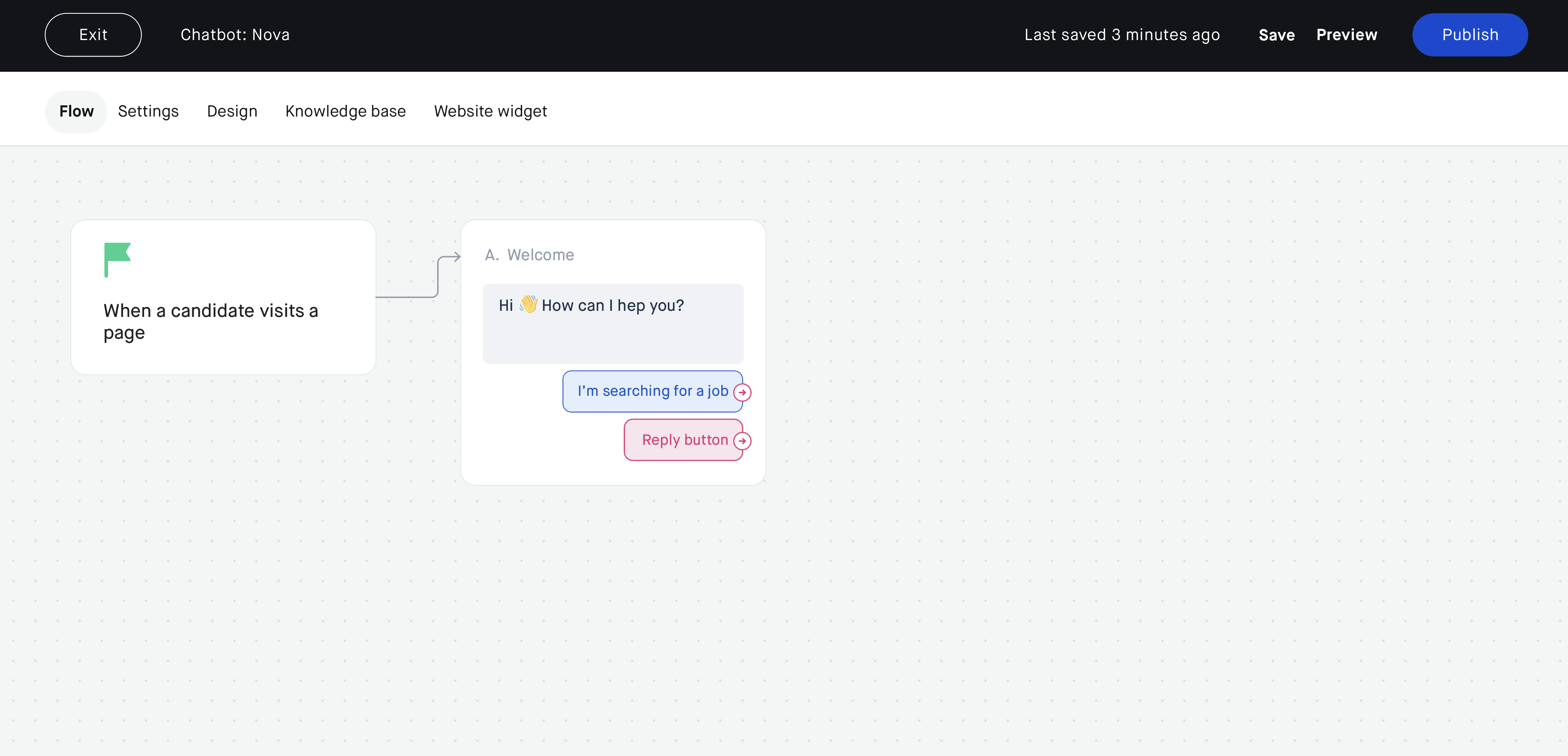Click the arrow connector on 'I'm searching for a job'
This screenshot has height=756, width=1568.
tap(742, 392)
